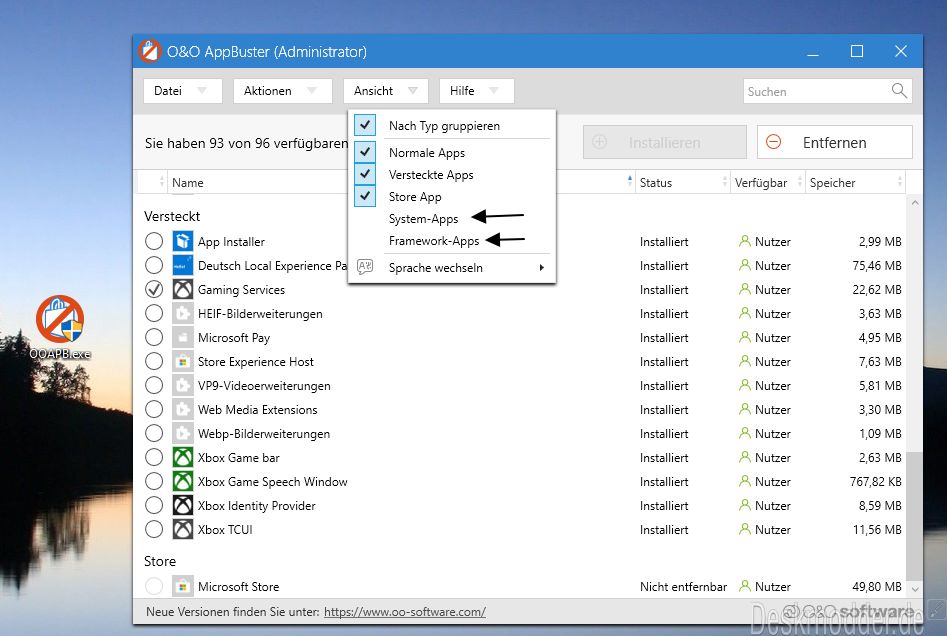Click the user icon in App Installer row

coord(745,241)
